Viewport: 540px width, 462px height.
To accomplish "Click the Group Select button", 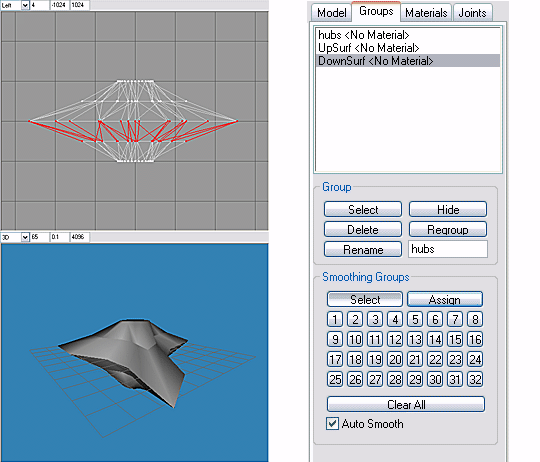I will pyautogui.click(x=363, y=209).
